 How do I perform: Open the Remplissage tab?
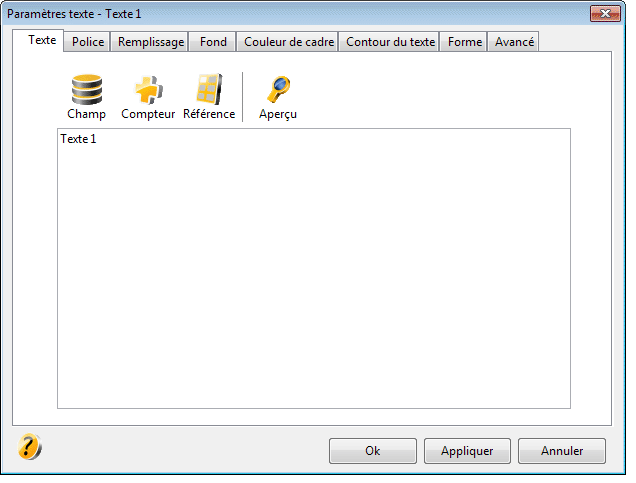(x=150, y=42)
